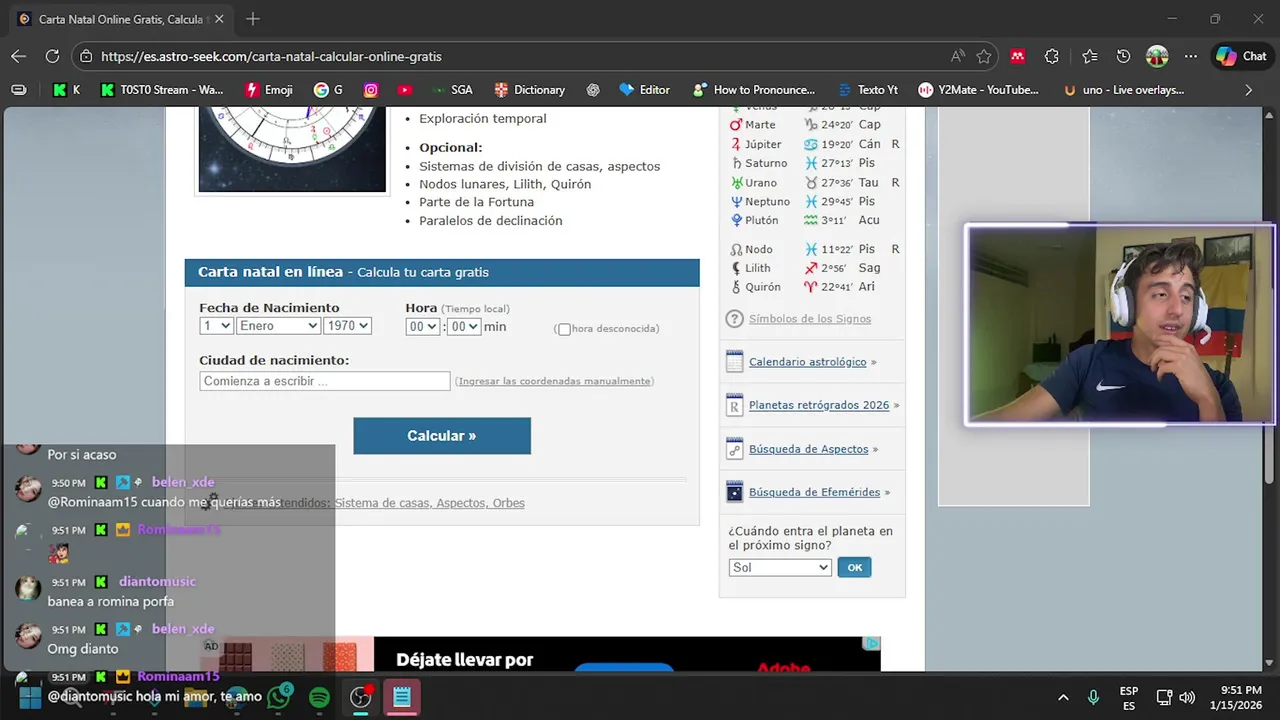Open OBS Studio from the taskbar
Image resolution: width=1280 pixels, height=720 pixels.
point(360,697)
